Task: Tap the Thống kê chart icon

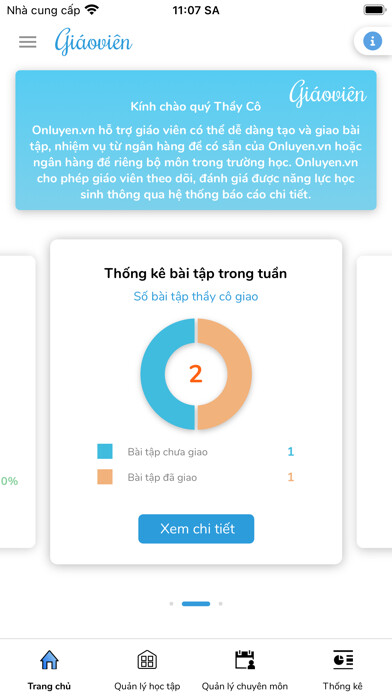Action: pyautogui.click(x=343, y=660)
